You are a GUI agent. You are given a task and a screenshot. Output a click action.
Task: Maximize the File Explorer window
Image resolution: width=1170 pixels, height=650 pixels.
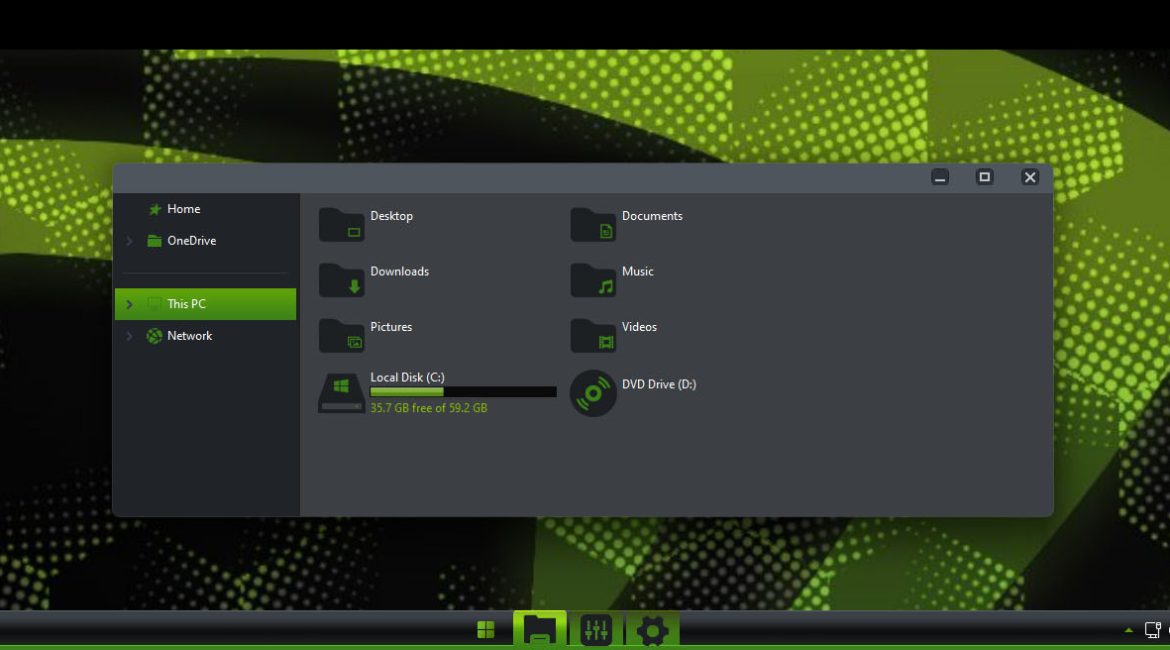tap(984, 177)
